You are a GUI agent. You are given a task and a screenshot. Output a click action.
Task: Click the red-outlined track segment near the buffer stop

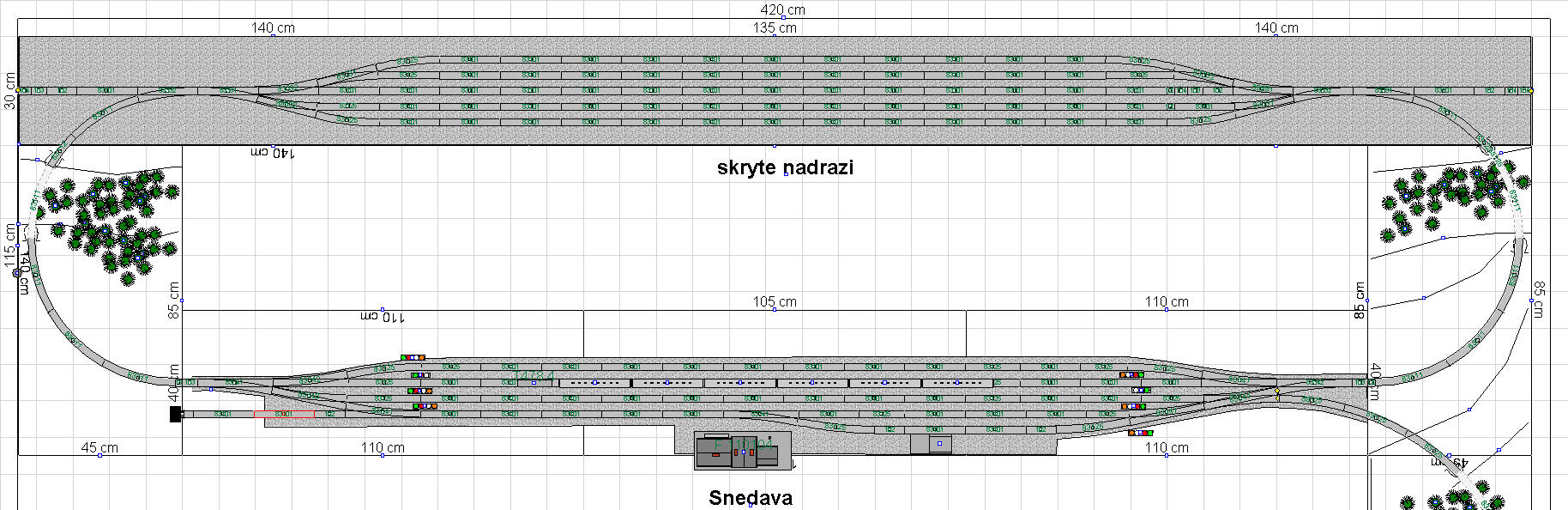tap(284, 415)
